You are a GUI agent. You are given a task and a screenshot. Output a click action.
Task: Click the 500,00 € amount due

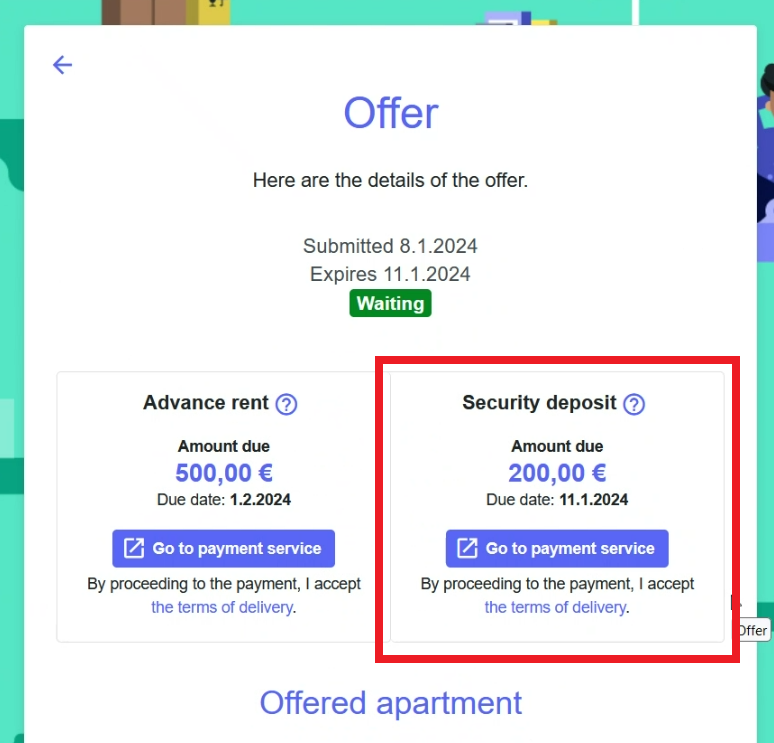tap(224, 472)
